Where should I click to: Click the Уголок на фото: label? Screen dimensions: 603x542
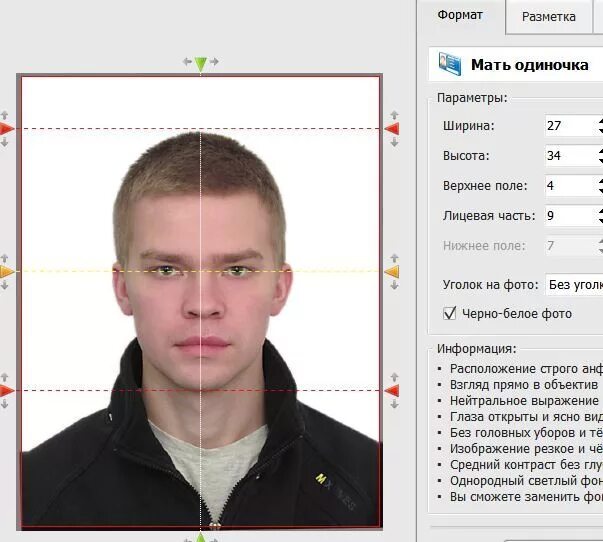point(491,285)
